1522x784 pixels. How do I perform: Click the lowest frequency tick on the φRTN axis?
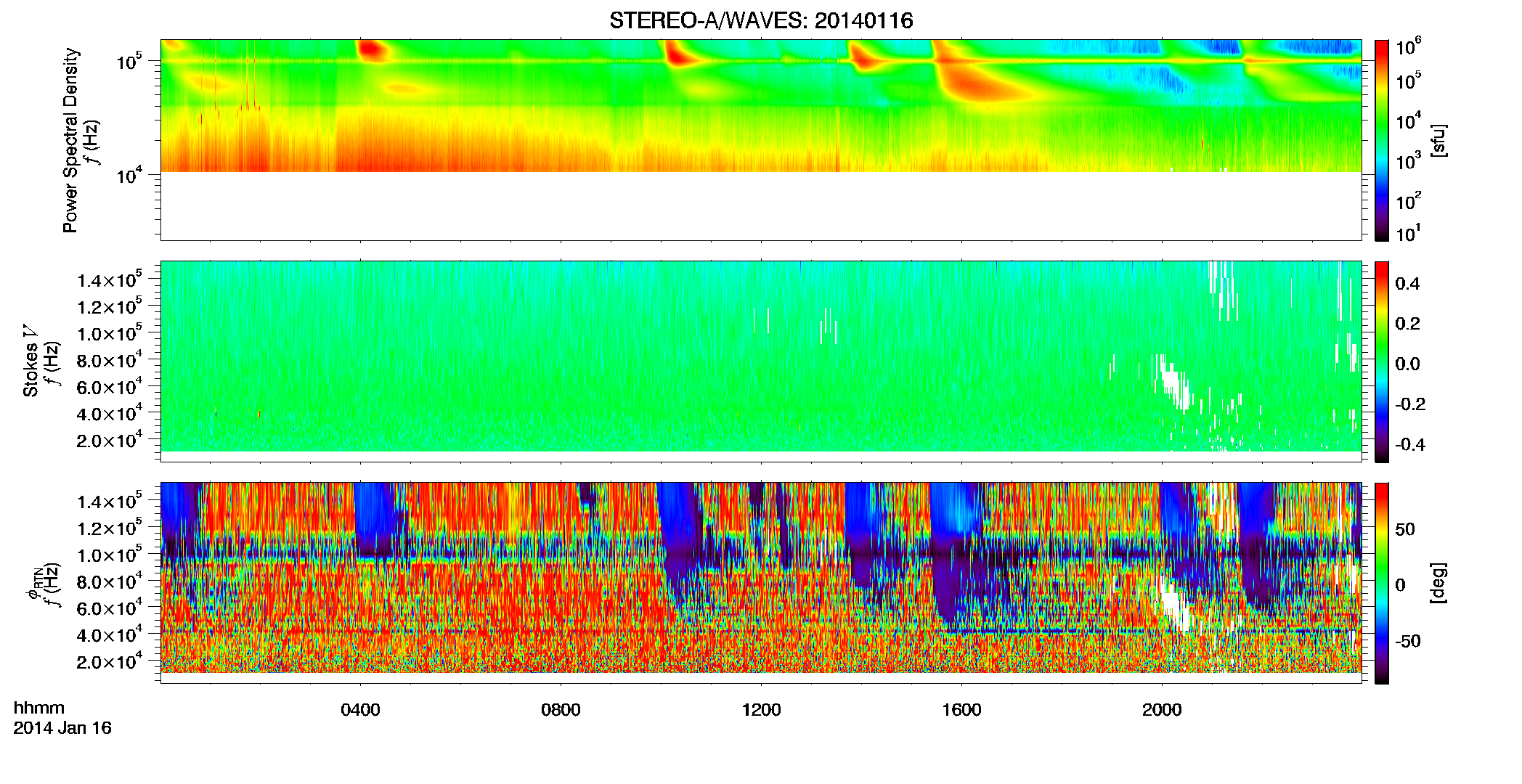point(110,662)
